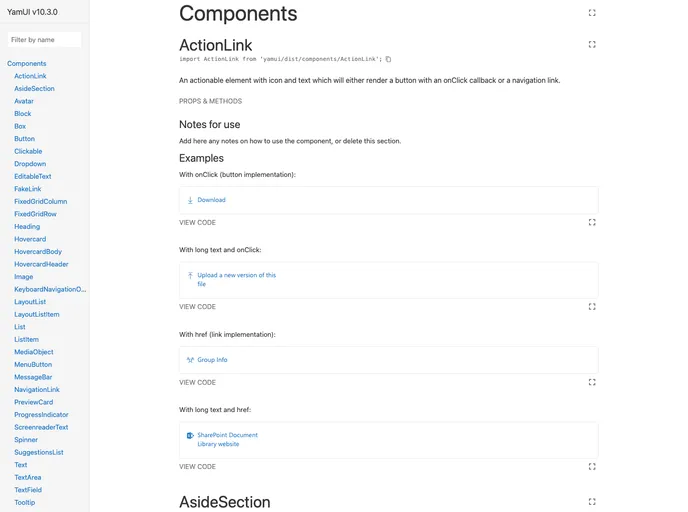Viewport: 688px width, 512px height.
Task: Expand View Code under the Download example
Action: pos(197,222)
